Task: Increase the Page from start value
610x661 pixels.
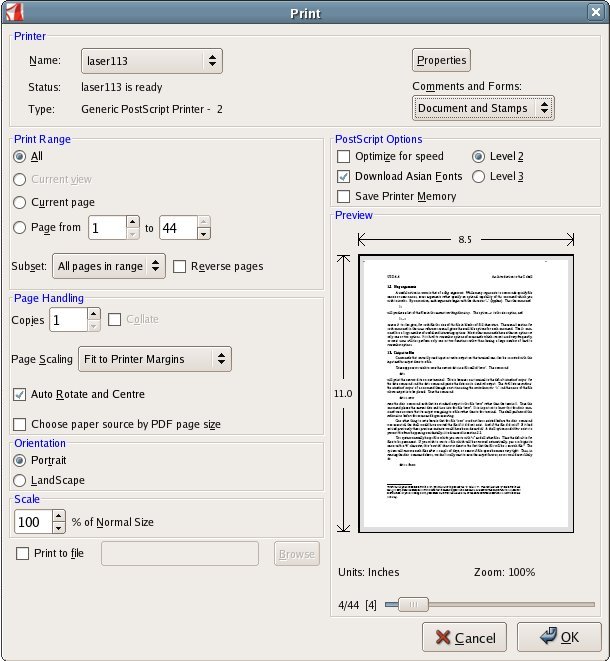Action: coord(132,222)
